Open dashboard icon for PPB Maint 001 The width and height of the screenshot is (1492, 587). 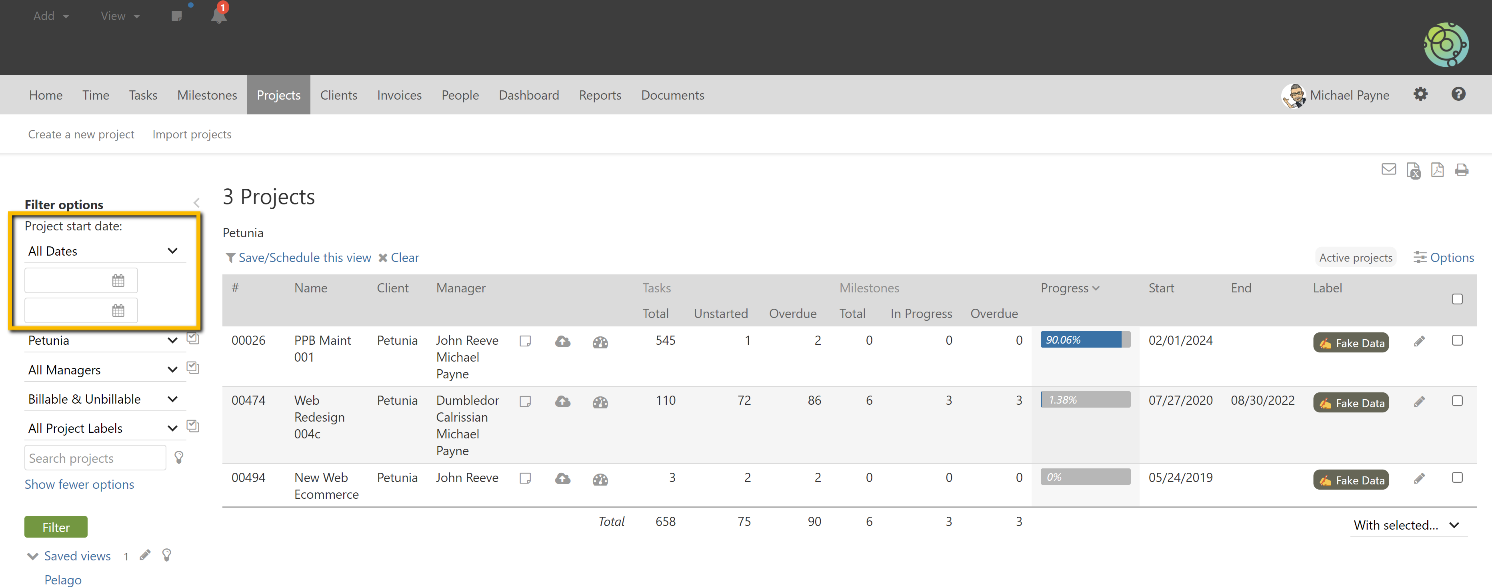[600, 341]
